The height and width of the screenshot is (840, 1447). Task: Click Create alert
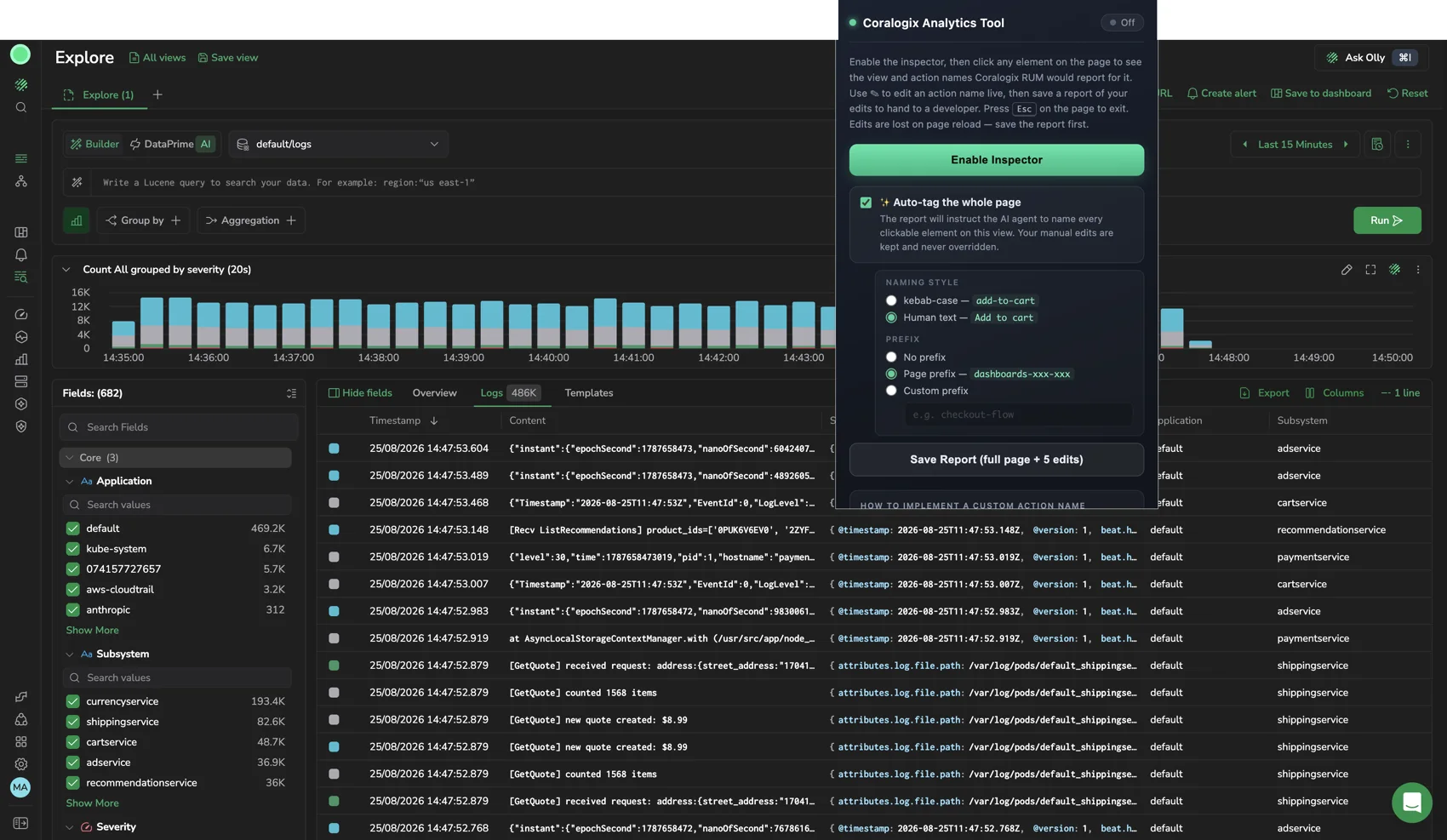[x=1221, y=94]
